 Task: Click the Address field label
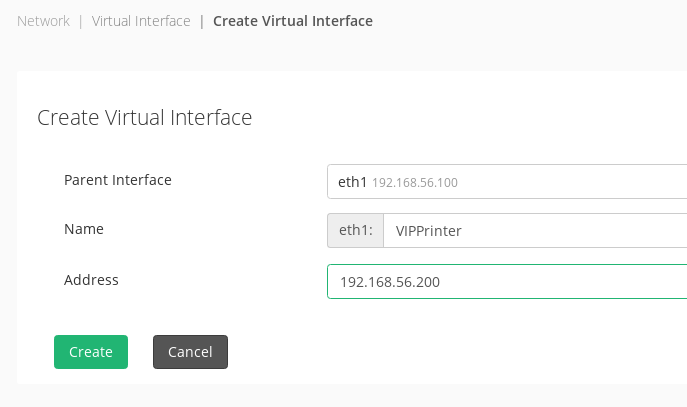(91, 280)
